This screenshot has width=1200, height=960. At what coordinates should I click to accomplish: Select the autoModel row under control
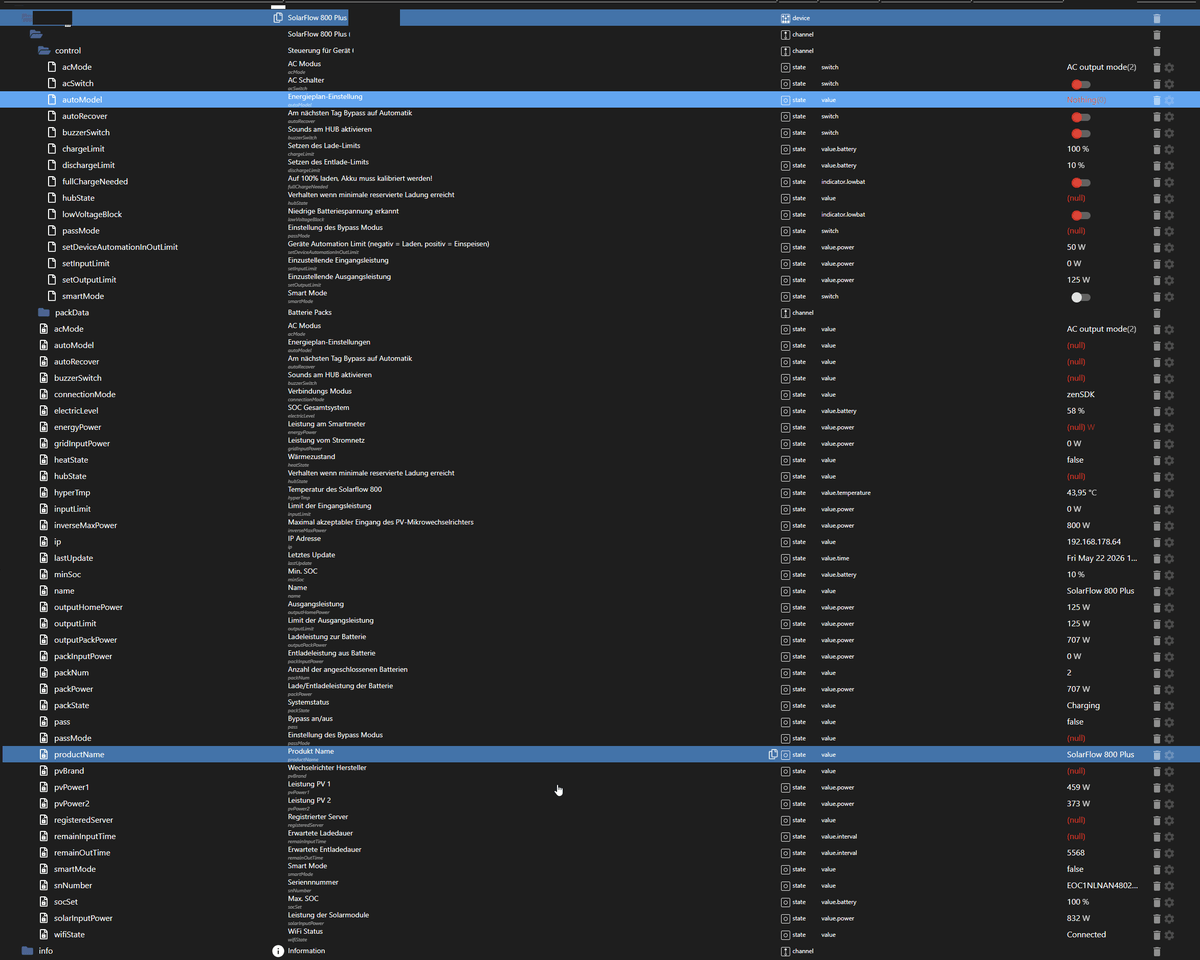600,100
